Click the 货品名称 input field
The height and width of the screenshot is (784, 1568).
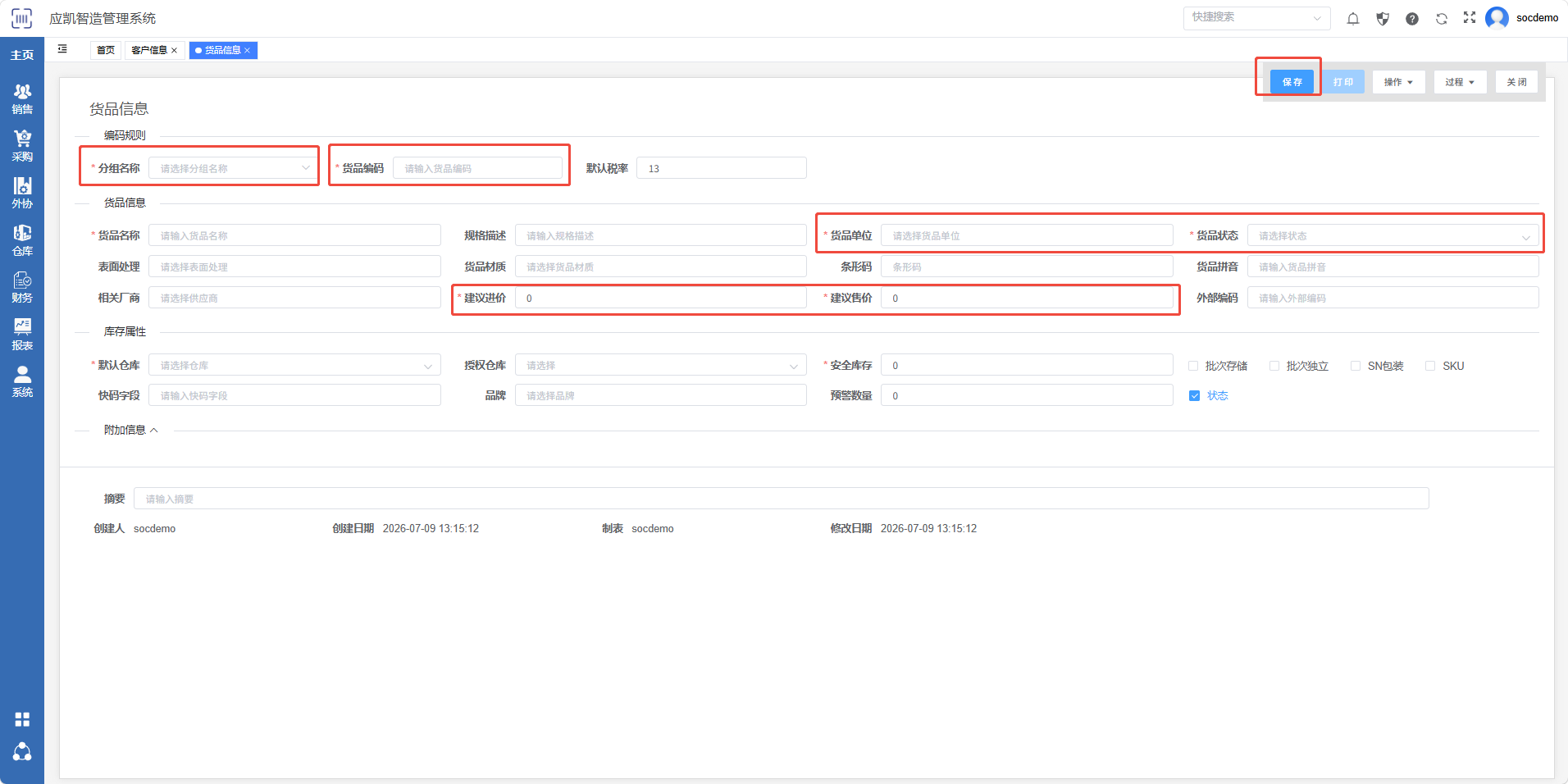294,235
